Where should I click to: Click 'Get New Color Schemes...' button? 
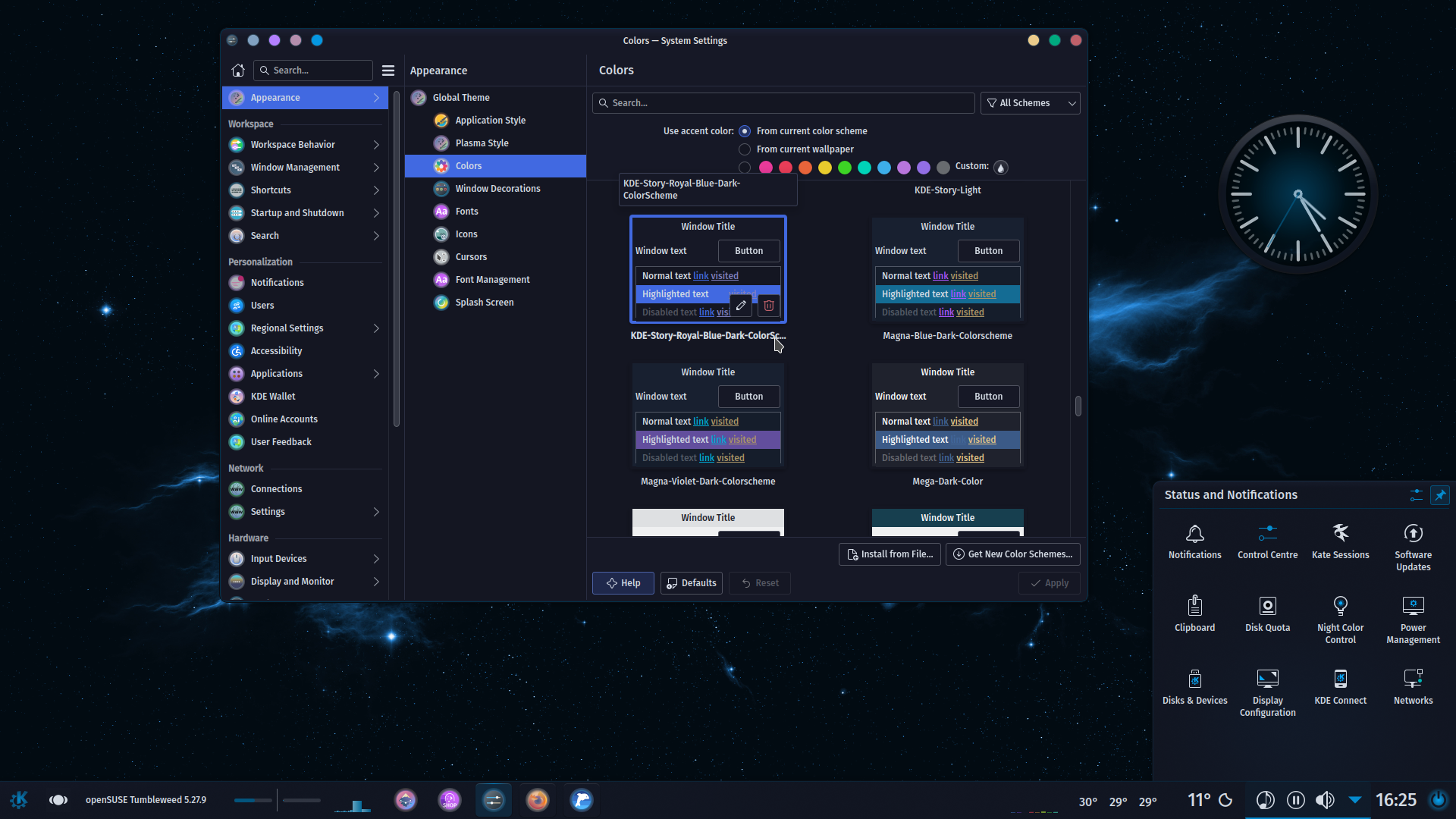[x=1012, y=554]
